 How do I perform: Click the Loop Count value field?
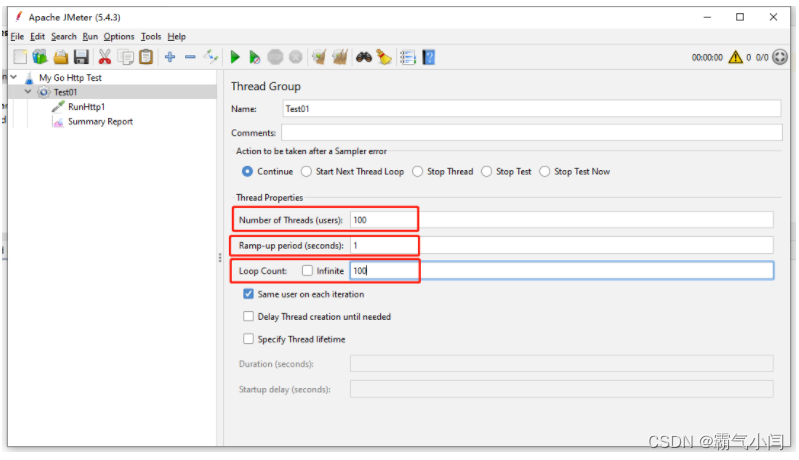pos(562,270)
